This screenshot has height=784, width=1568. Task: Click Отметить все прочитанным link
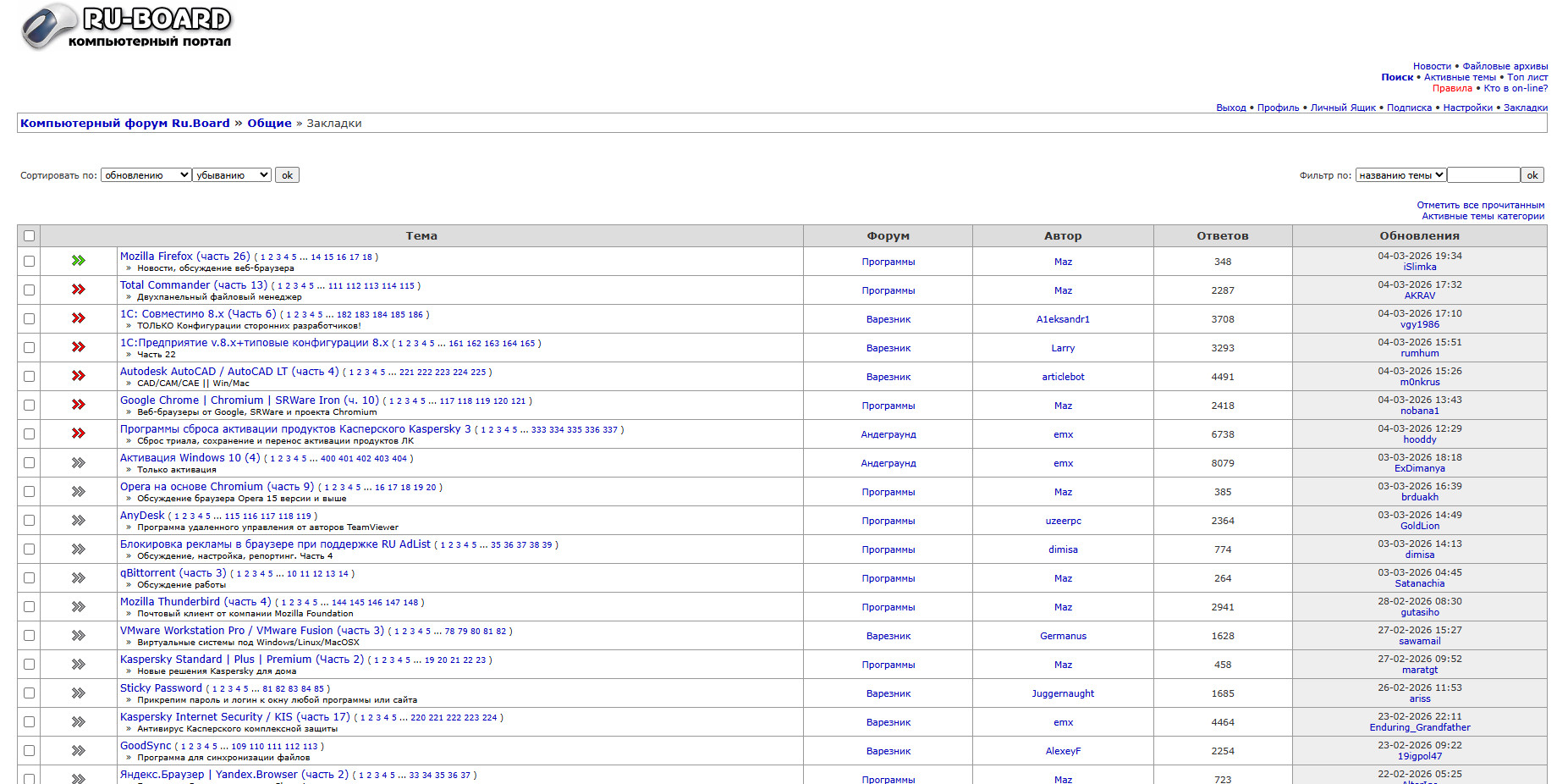(x=1480, y=205)
